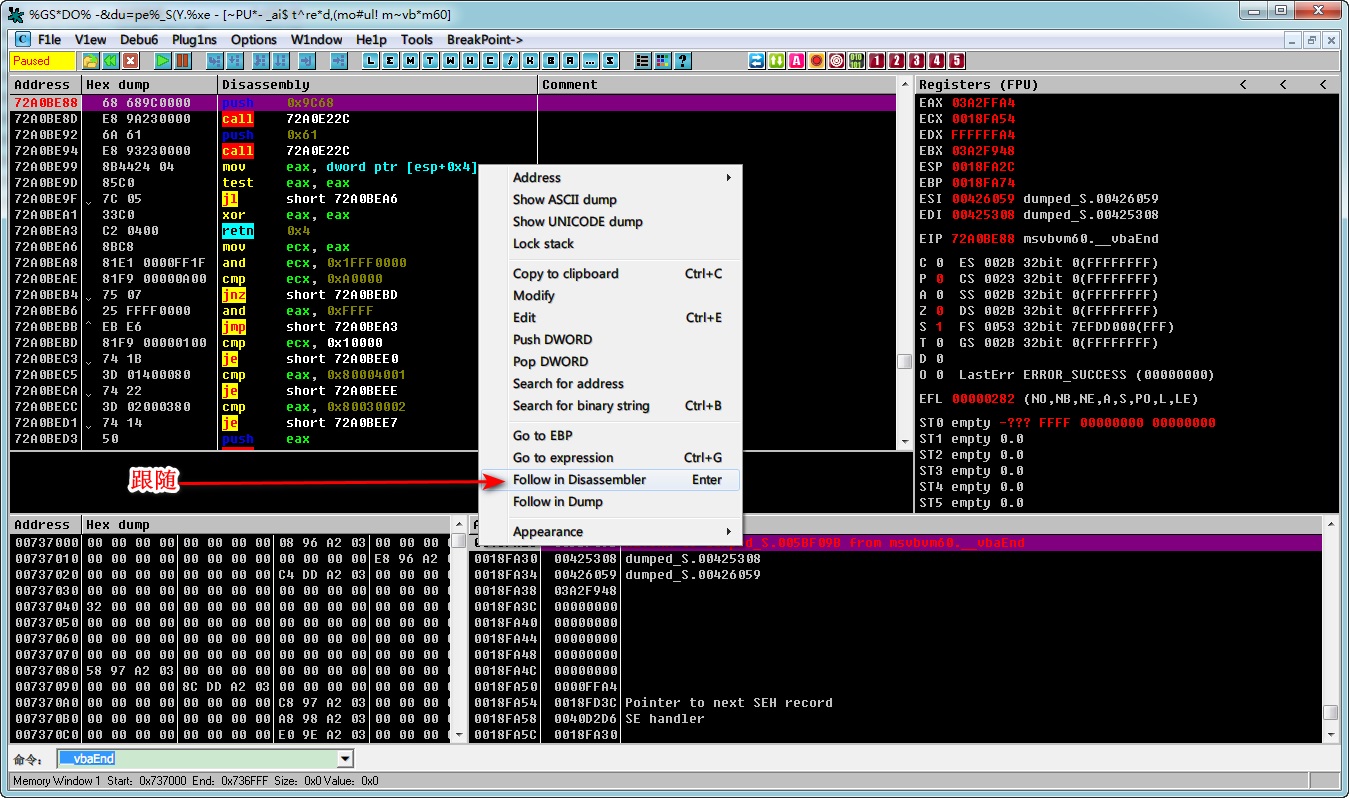Open Handles window with H icon
Viewport: 1349px width, 798px height.
coord(471,61)
